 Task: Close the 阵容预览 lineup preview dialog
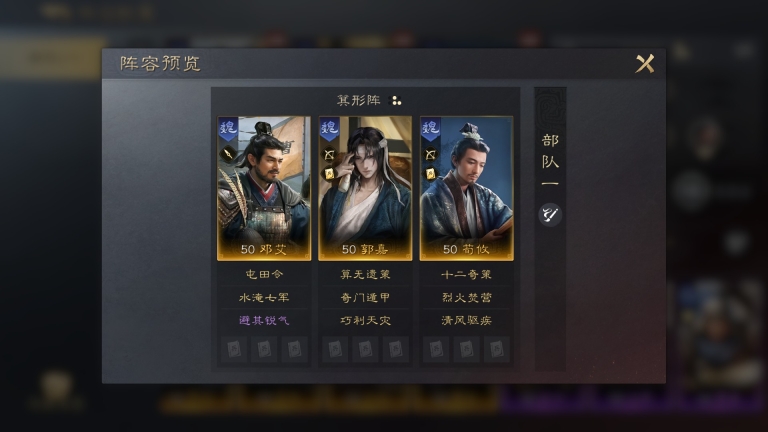click(645, 64)
